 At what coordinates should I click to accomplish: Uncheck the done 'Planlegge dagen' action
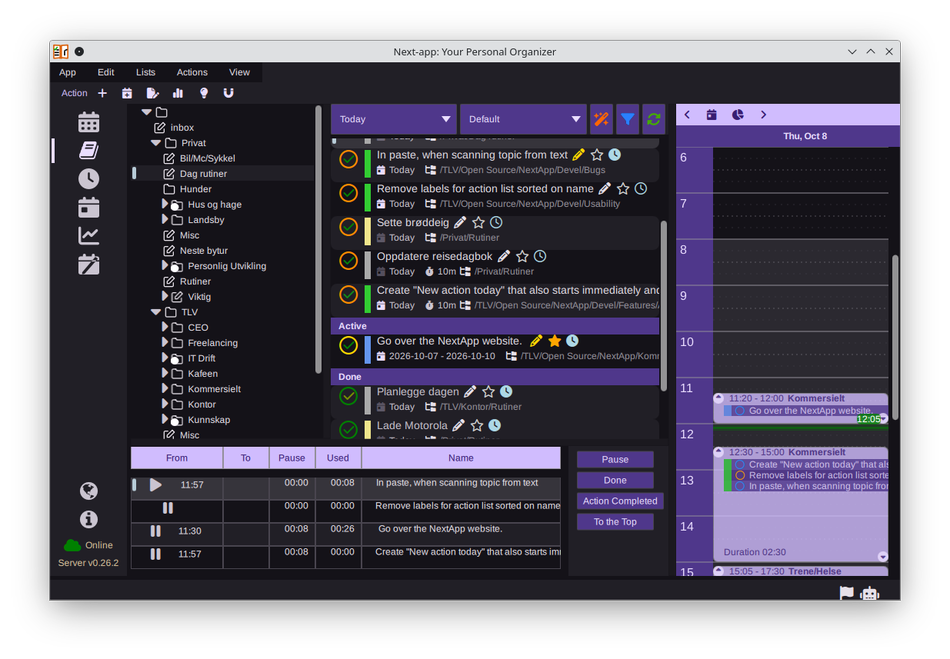click(348, 396)
